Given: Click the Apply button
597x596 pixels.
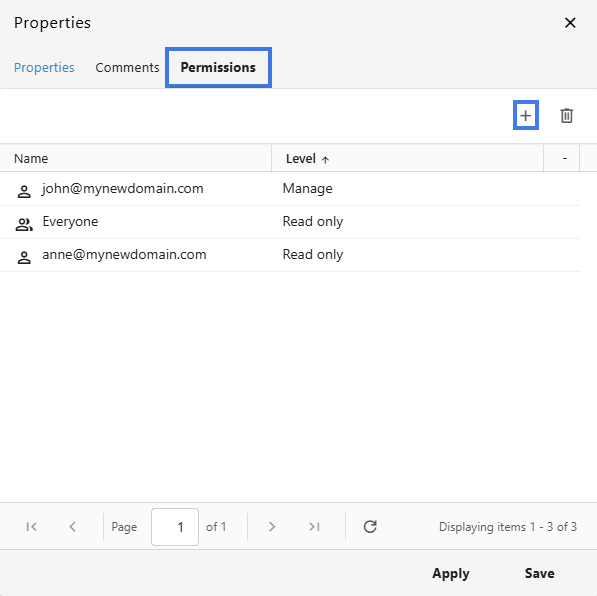Looking at the screenshot, I should 451,573.
